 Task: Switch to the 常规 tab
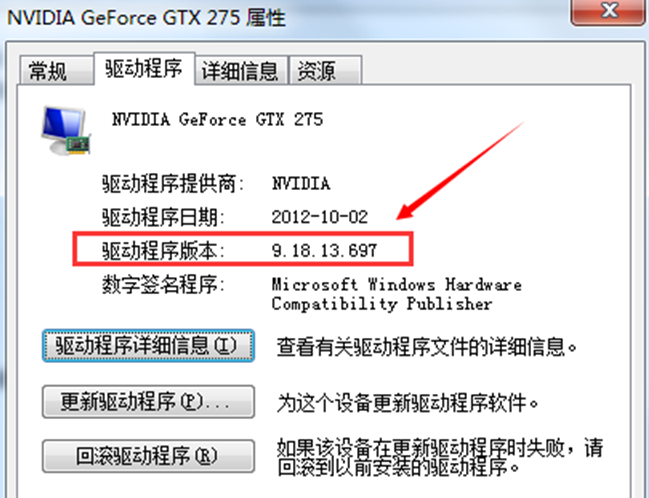(56, 71)
